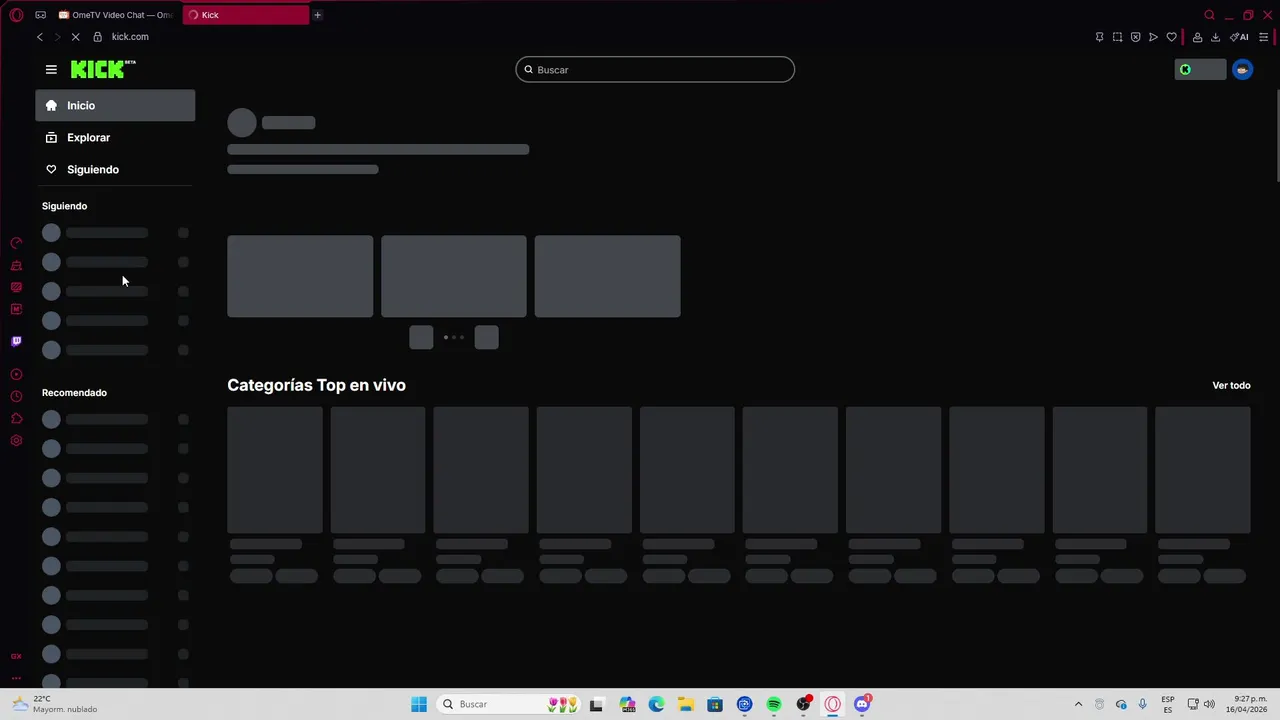
Task: Open the send/flow arrow icon
Action: coord(1153,37)
